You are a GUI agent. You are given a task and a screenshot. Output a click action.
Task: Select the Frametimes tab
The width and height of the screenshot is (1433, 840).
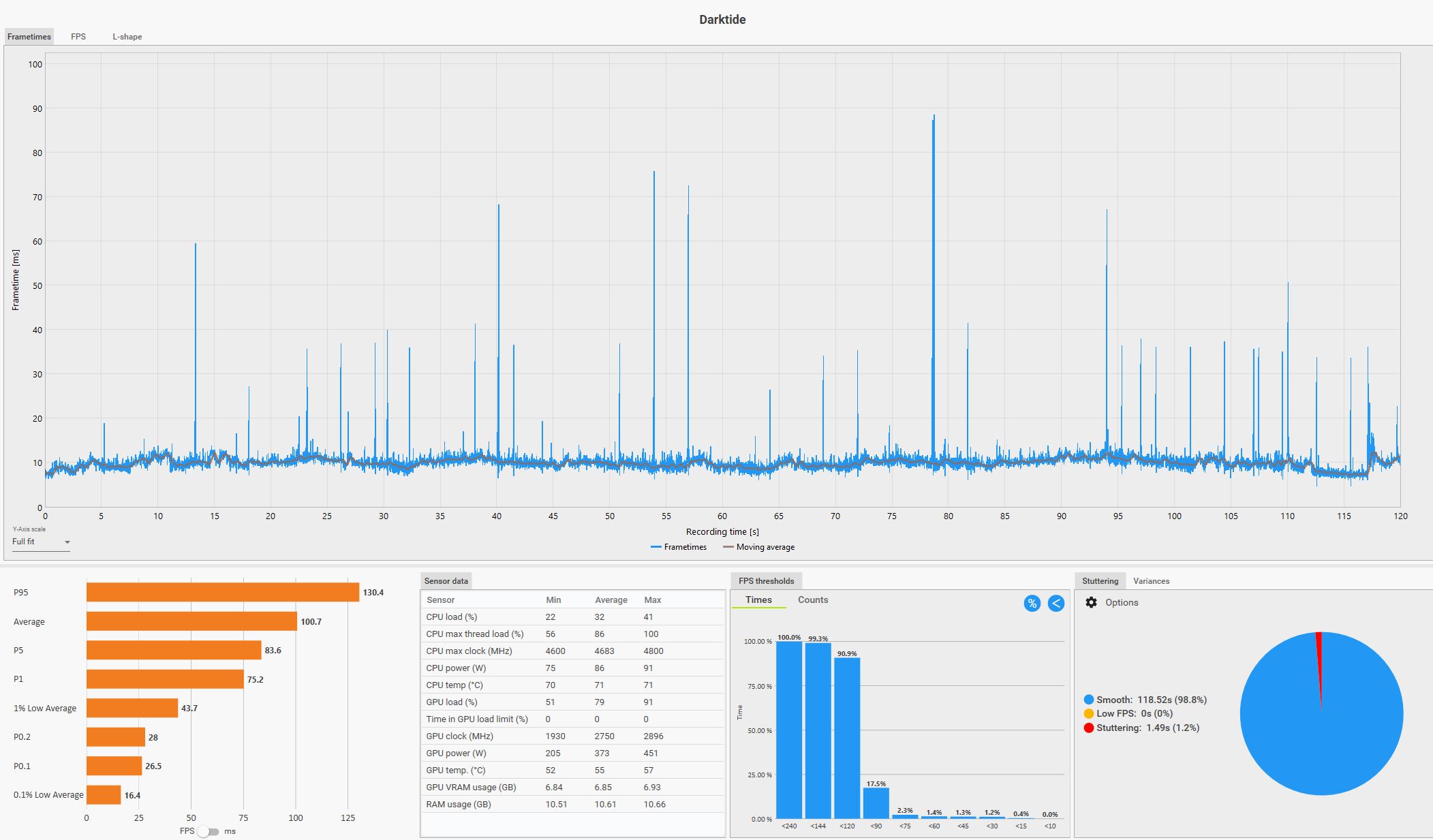pyautogui.click(x=29, y=37)
